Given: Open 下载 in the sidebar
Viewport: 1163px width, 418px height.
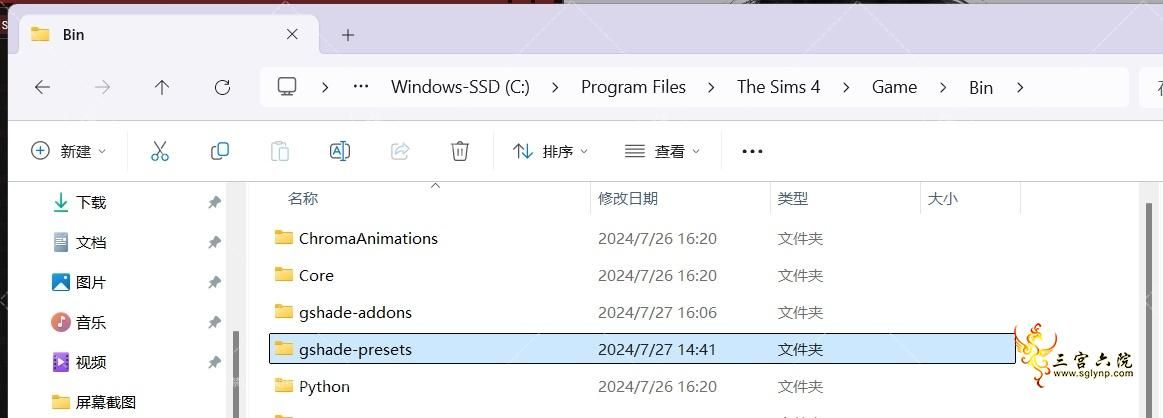Looking at the screenshot, I should pyautogui.click(x=90, y=202).
